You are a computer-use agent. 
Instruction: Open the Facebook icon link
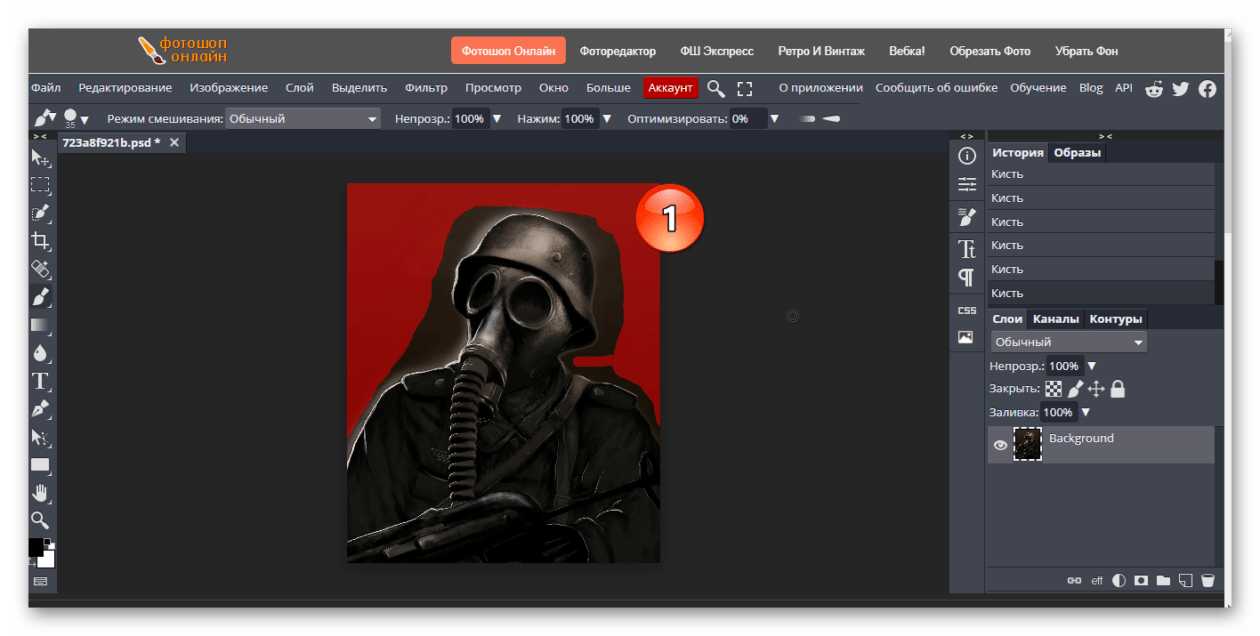1207,88
